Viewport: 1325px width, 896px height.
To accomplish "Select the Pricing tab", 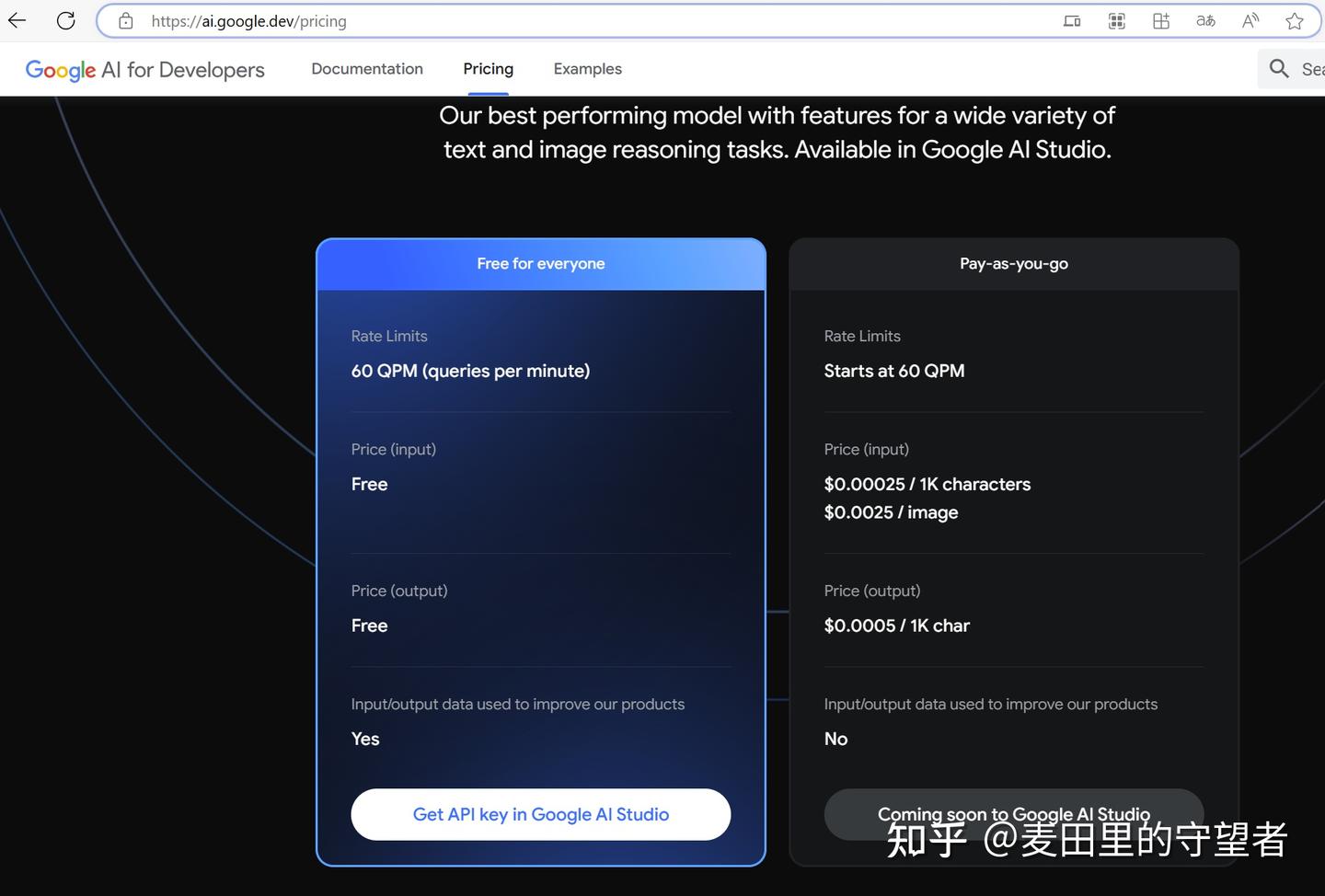I will pyautogui.click(x=488, y=69).
